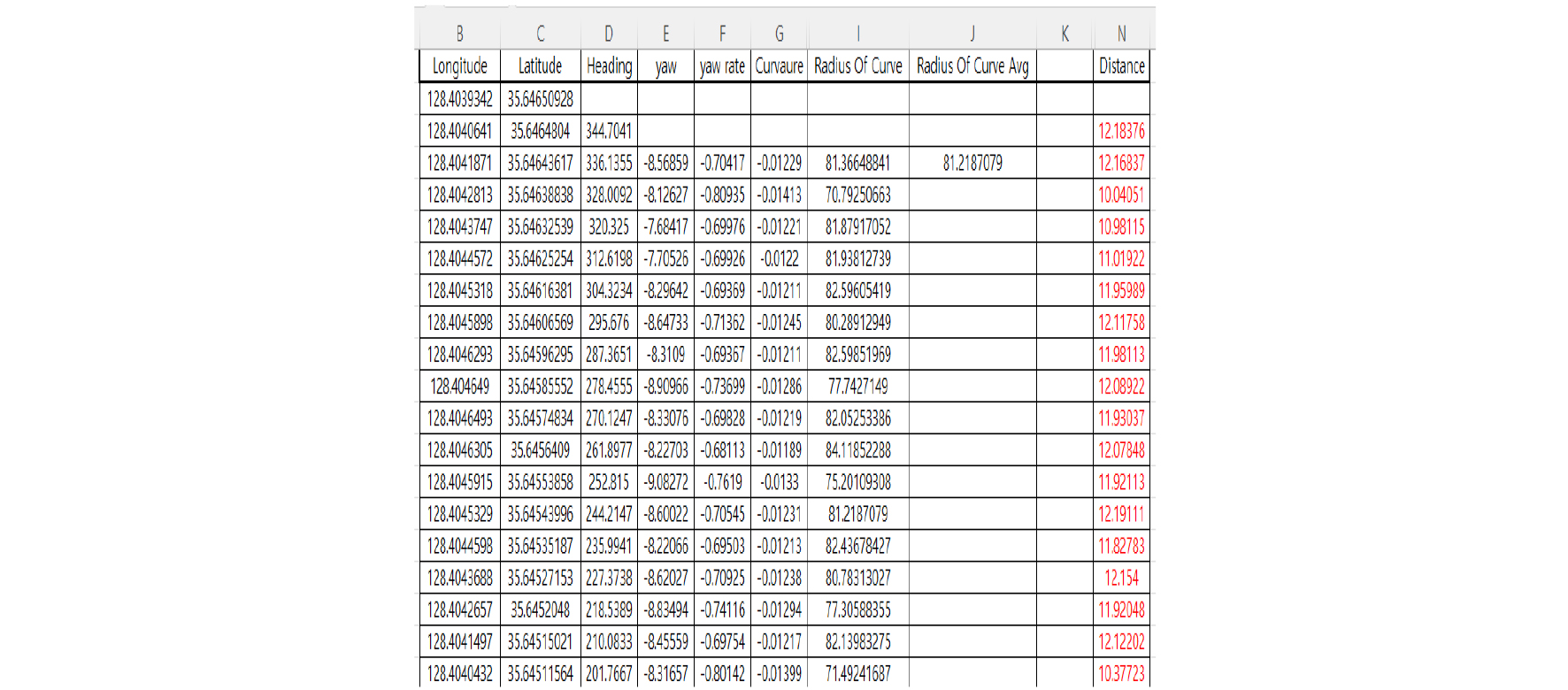Select heading value 344.7041
Screen dimensions: 1568x690
click(609, 131)
